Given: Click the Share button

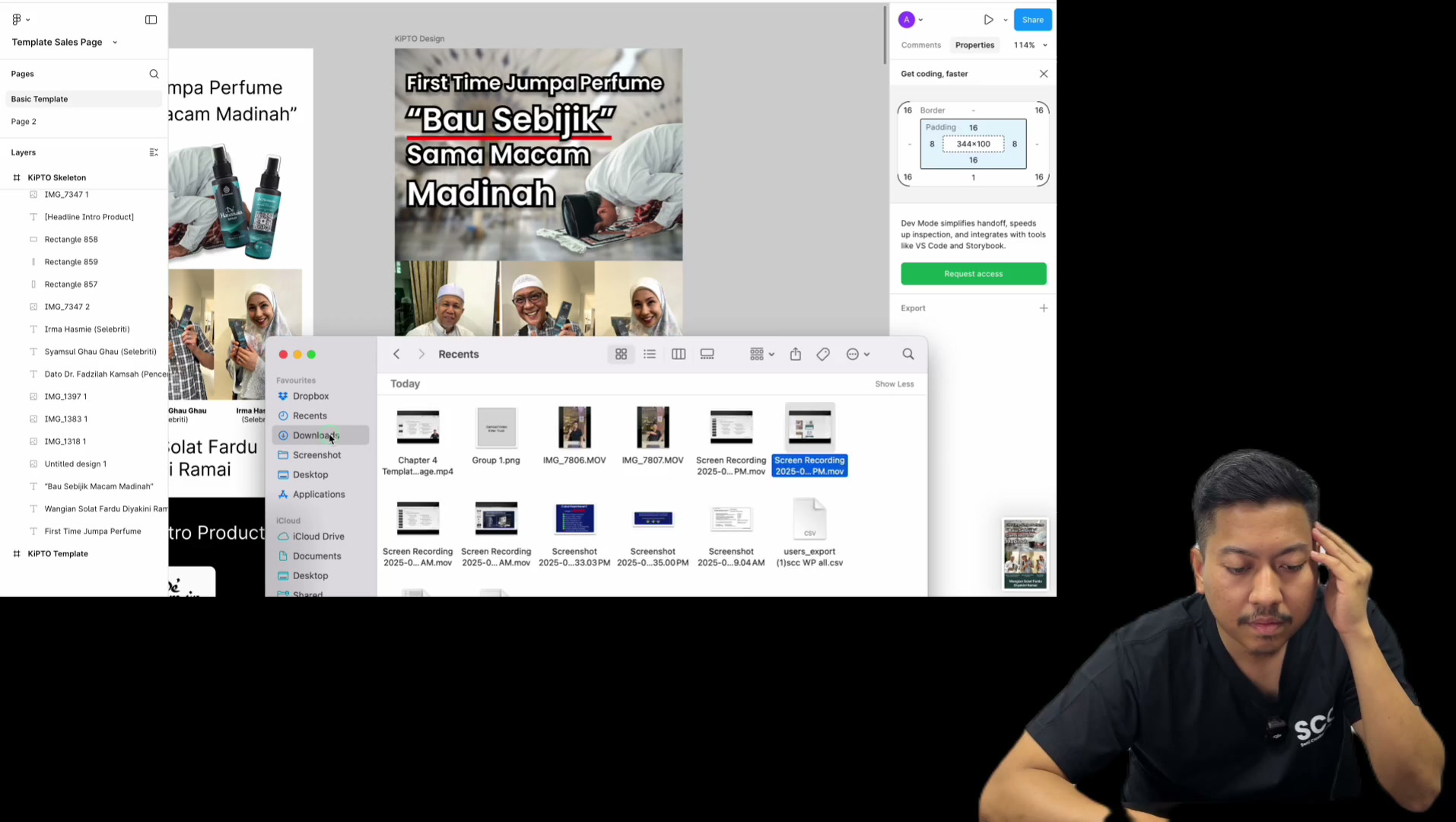Looking at the screenshot, I should (1032, 20).
